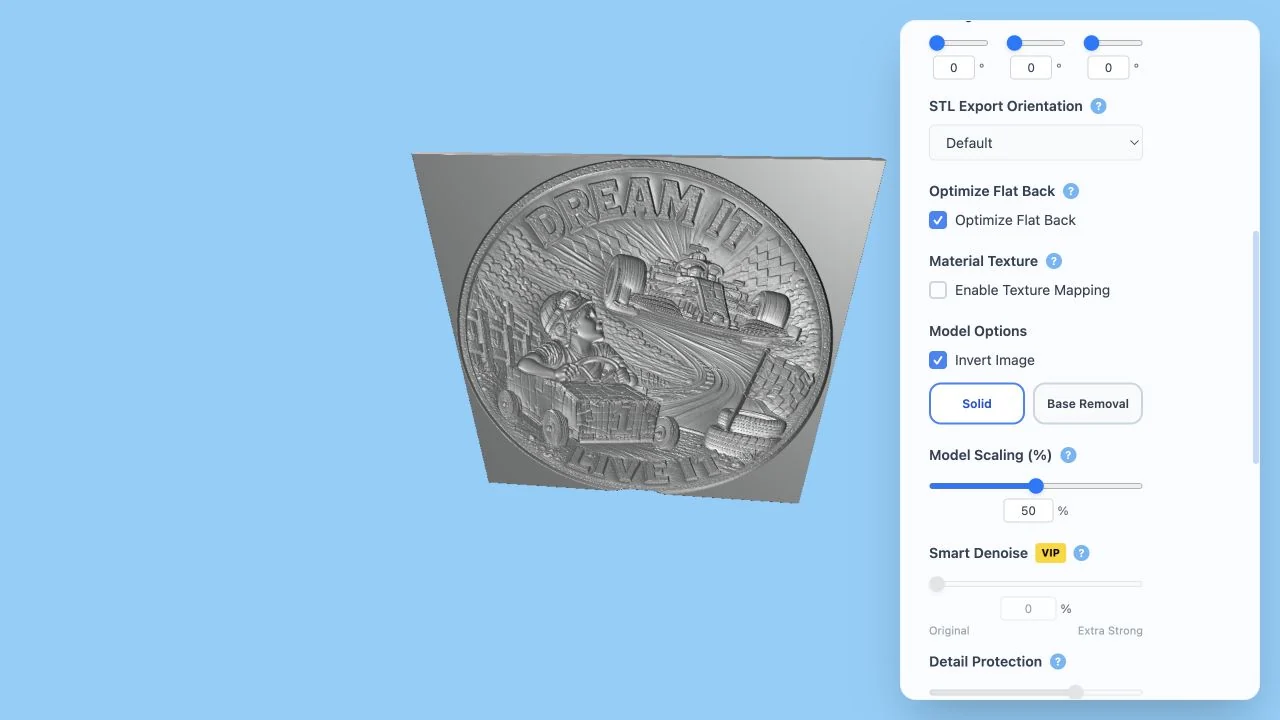Click the Detail Protection question mark icon
This screenshot has height=720, width=1280.
tap(1058, 662)
